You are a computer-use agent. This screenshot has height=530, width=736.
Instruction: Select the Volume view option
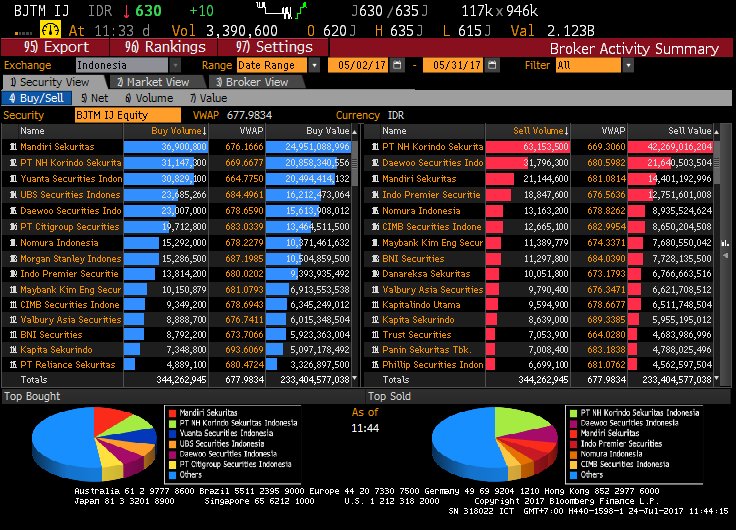[x=149, y=98]
